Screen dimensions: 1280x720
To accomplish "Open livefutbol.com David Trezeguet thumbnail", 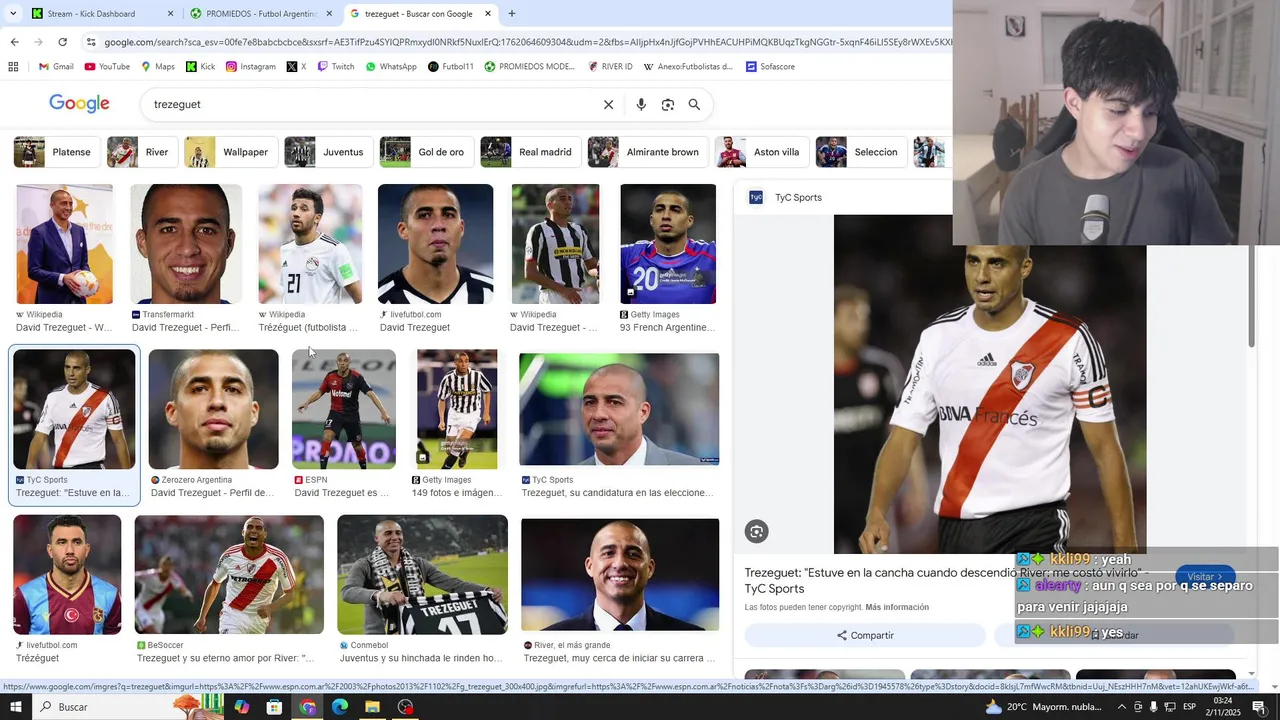I will (435, 244).
